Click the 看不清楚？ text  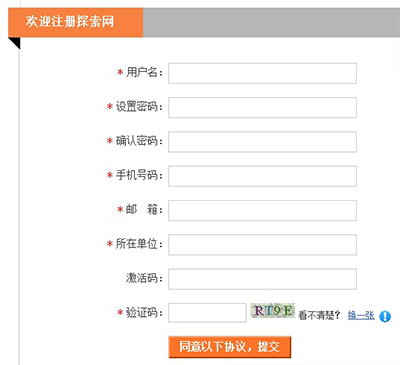pyautogui.click(x=319, y=315)
